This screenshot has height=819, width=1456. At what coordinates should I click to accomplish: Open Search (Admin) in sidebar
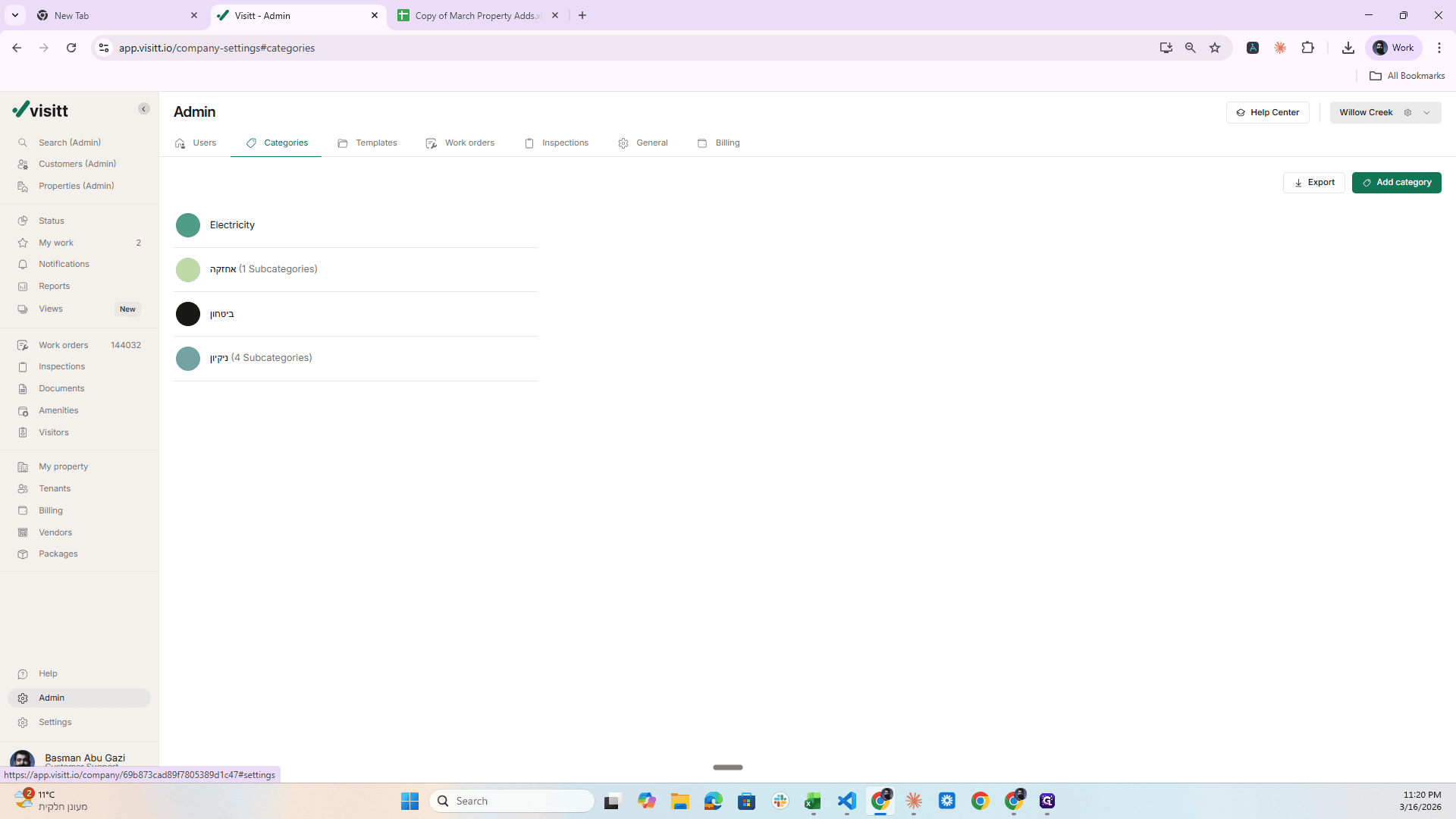pos(70,143)
